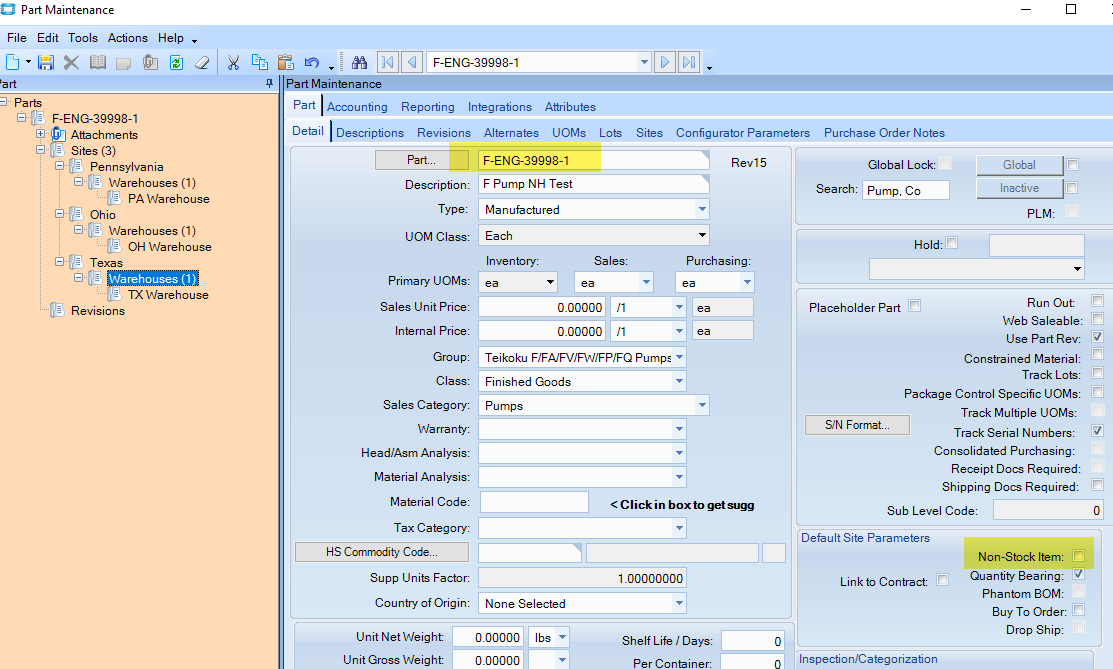Uncheck Use Part Rev checkbox
Viewport: 1113px width, 669px height.
pyautogui.click(x=1097, y=337)
